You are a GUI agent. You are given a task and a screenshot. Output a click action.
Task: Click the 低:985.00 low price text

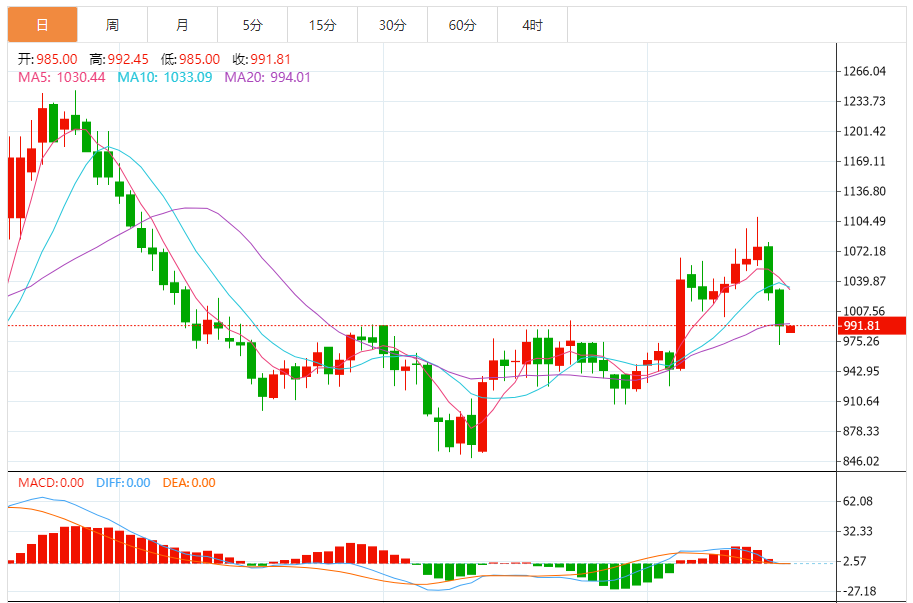[x=190, y=59]
